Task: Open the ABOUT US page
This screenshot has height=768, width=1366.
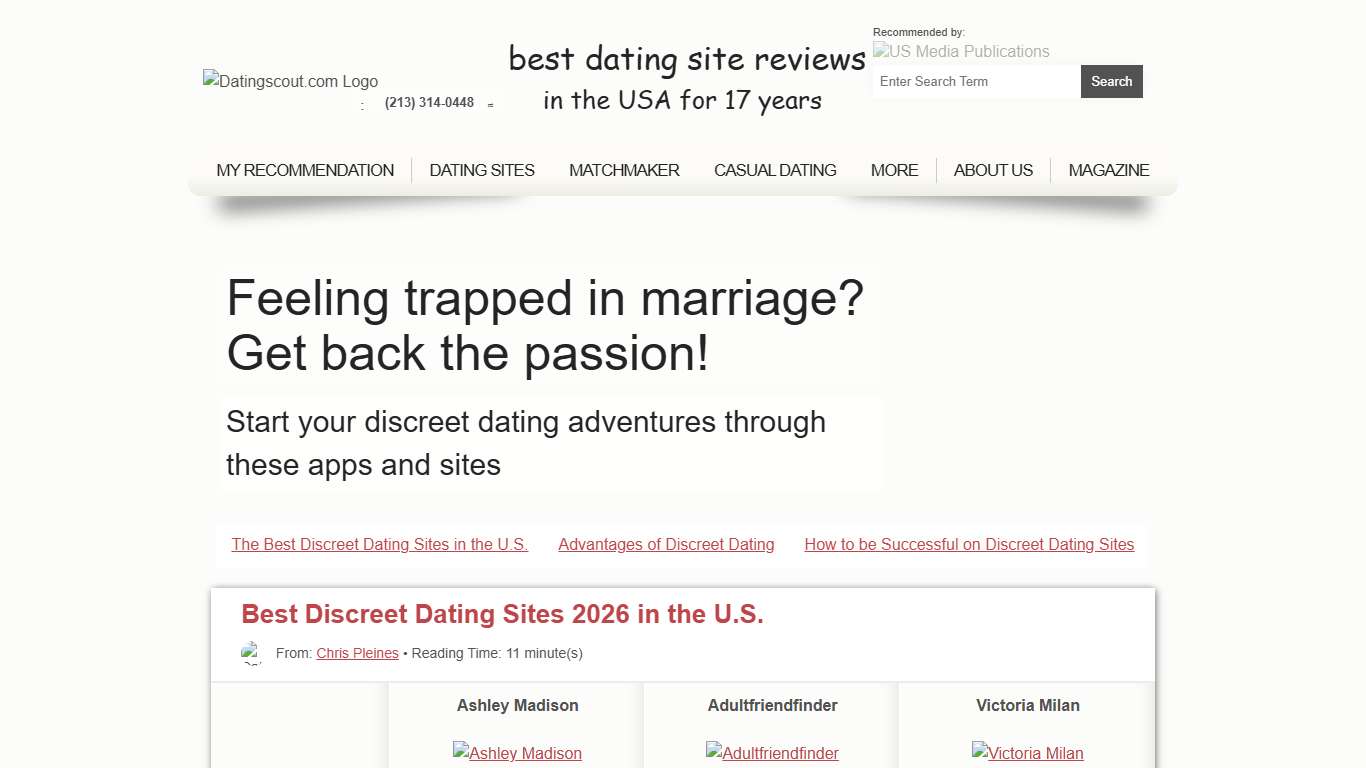Action: click(993, 170)
